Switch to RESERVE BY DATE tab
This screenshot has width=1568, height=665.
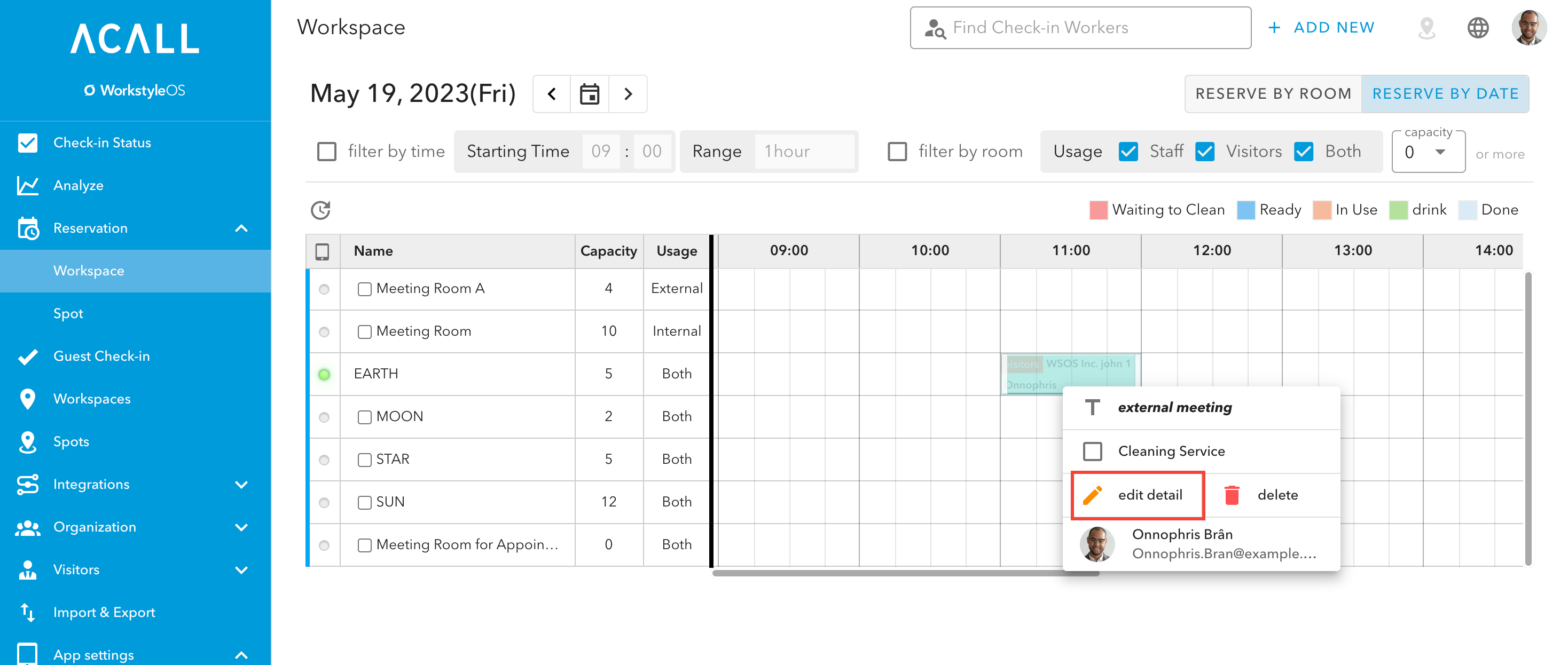1445,94
